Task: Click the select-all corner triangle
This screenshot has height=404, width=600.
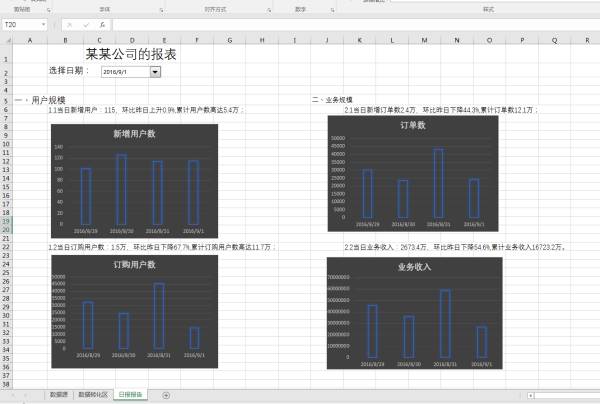Action: pyautogui.click(x=8, y=40)
